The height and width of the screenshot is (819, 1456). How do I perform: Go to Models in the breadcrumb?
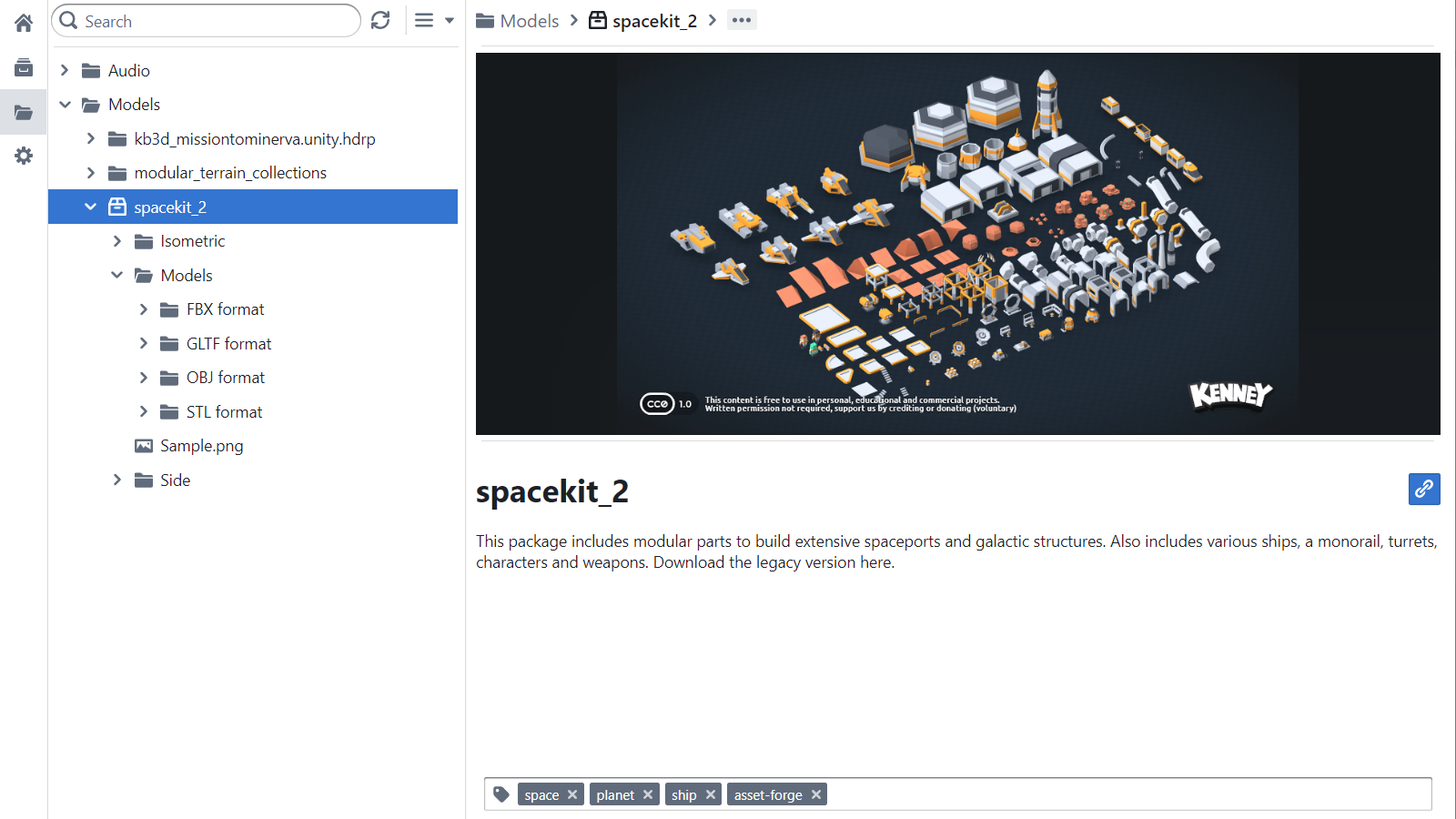pyautogui.click(x=529, y=21)
